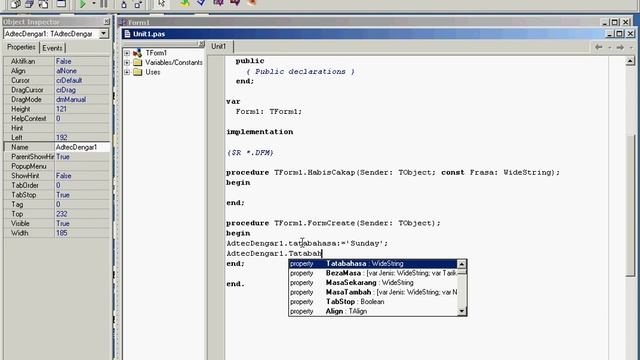
Task: Open the Unit1 editor tab
Action: [x=218, y=47]
